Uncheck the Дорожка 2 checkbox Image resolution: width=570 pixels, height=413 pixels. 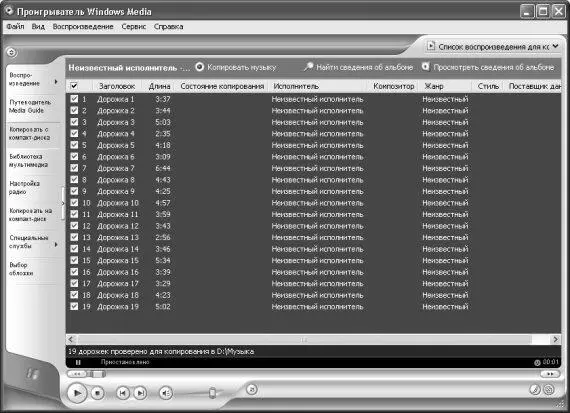click(74, 111)
